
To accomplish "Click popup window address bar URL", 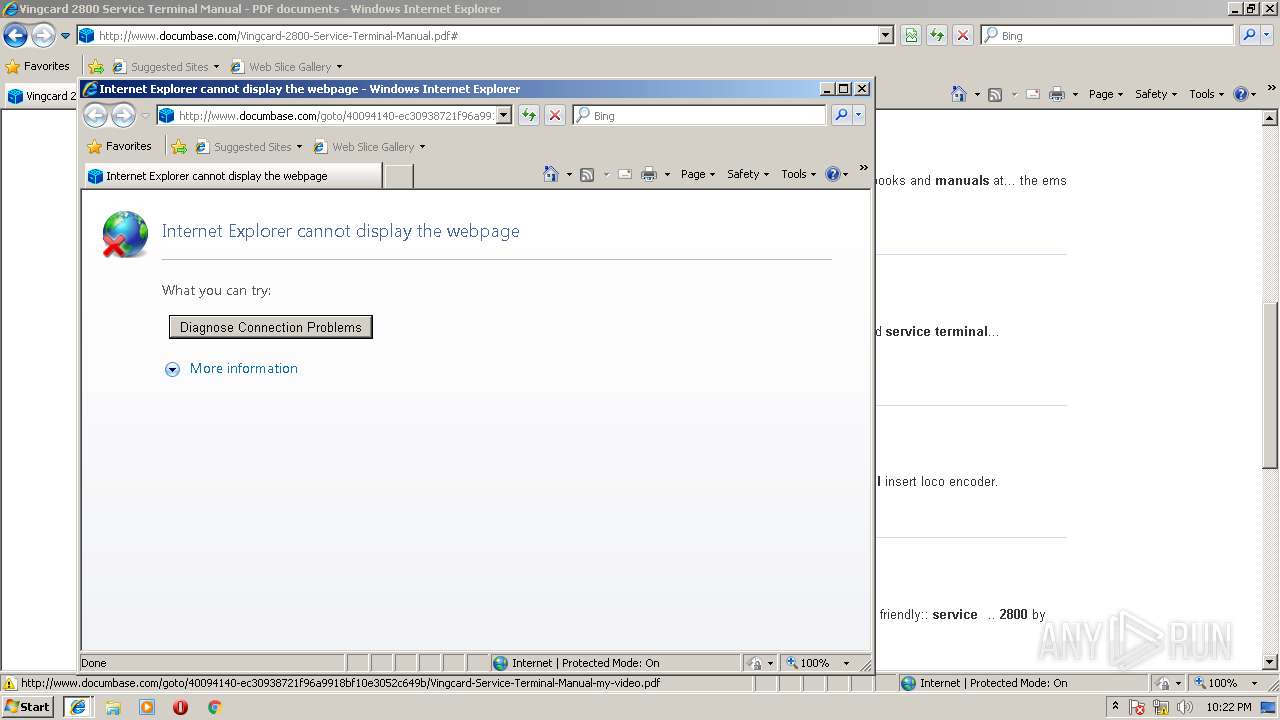I will [x=336, y=116].
